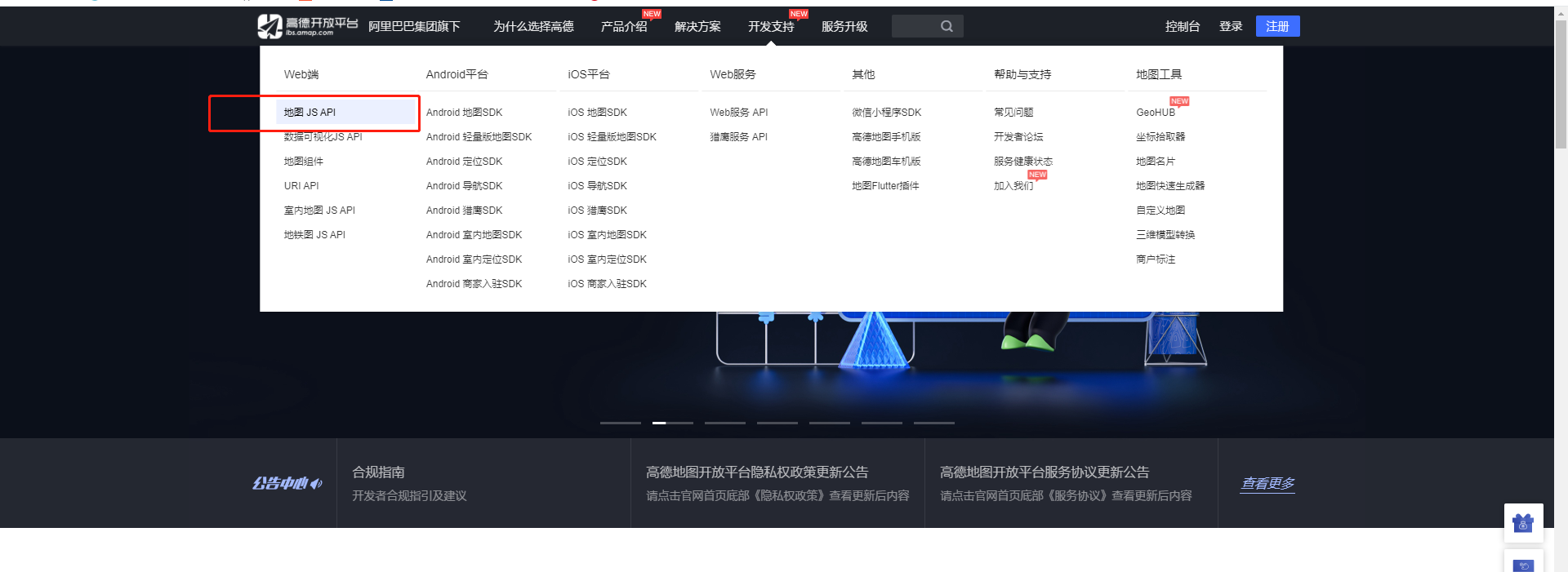
Task: Open Android 轻量版地图SDK
Action: click(479, 137)
